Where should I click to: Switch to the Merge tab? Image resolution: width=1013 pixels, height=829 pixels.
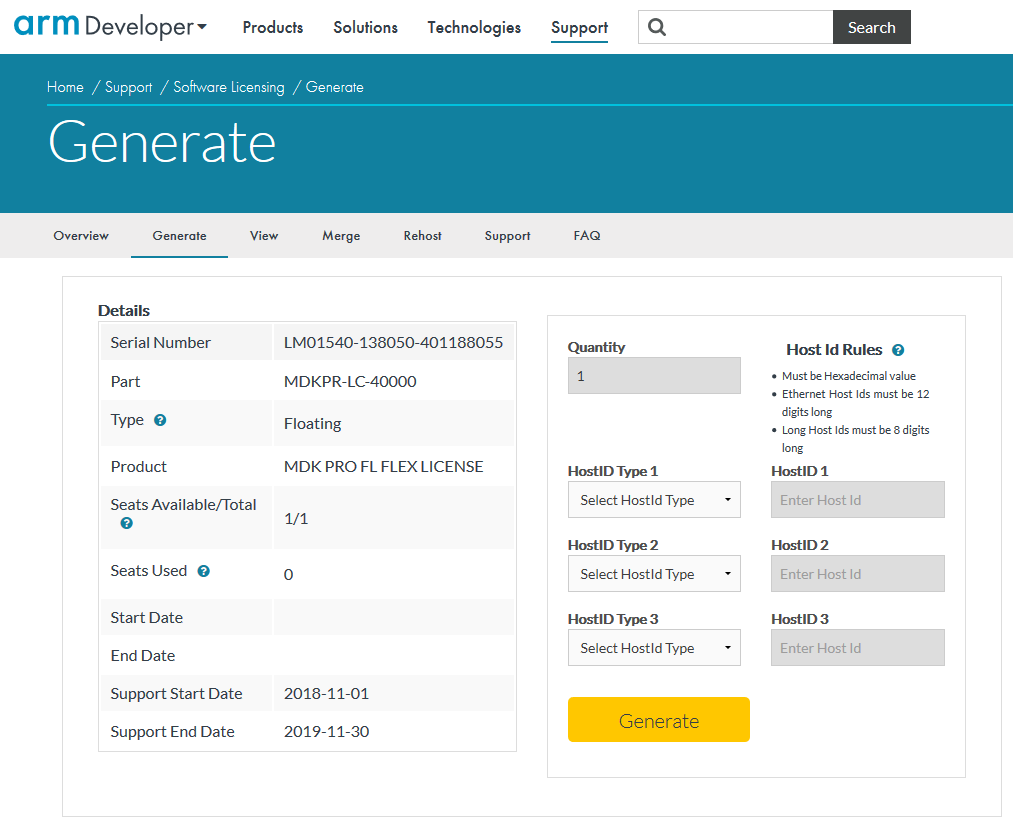click(x=341, y=236)
